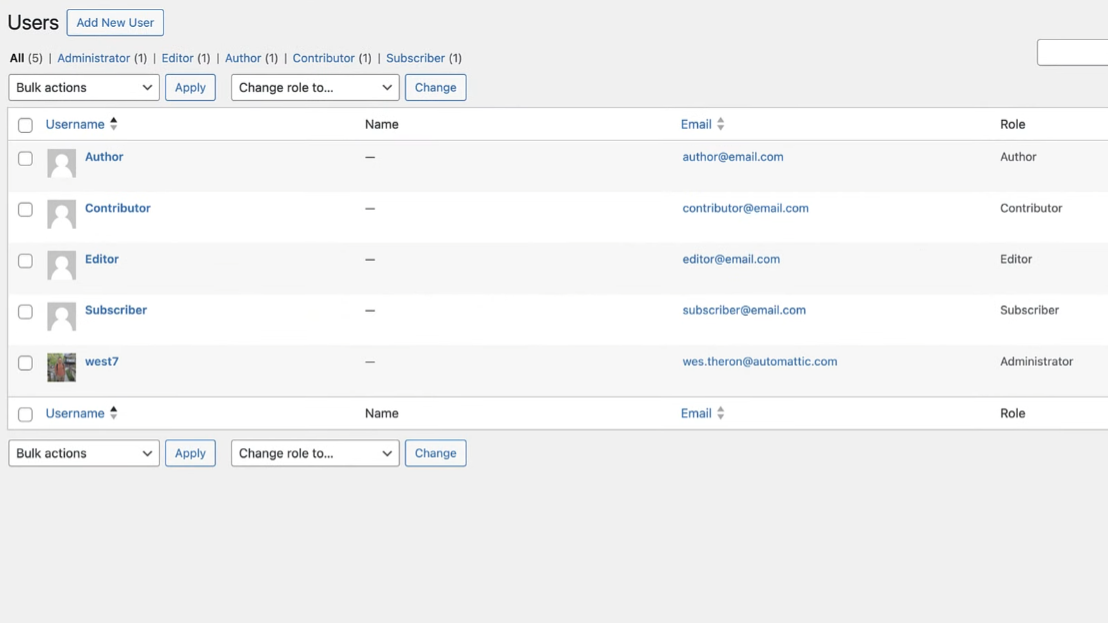Filter users by Administrator role
The width and height of the screenshot is (1108, 623).
coord(92,58)
